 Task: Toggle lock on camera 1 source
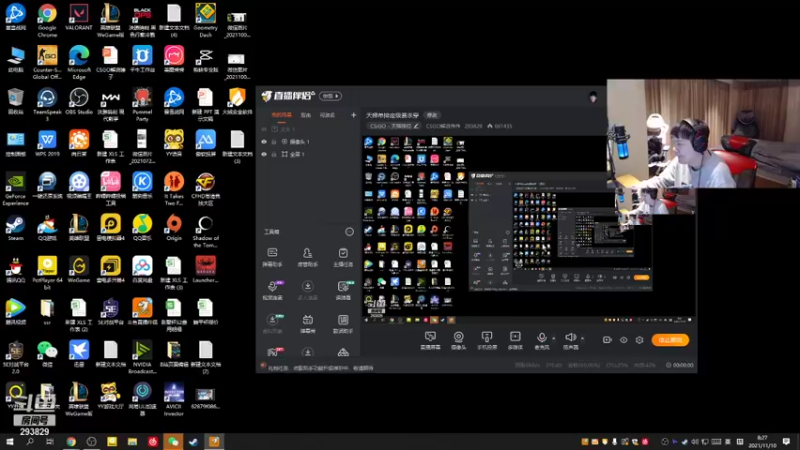[x=273, y=142]
